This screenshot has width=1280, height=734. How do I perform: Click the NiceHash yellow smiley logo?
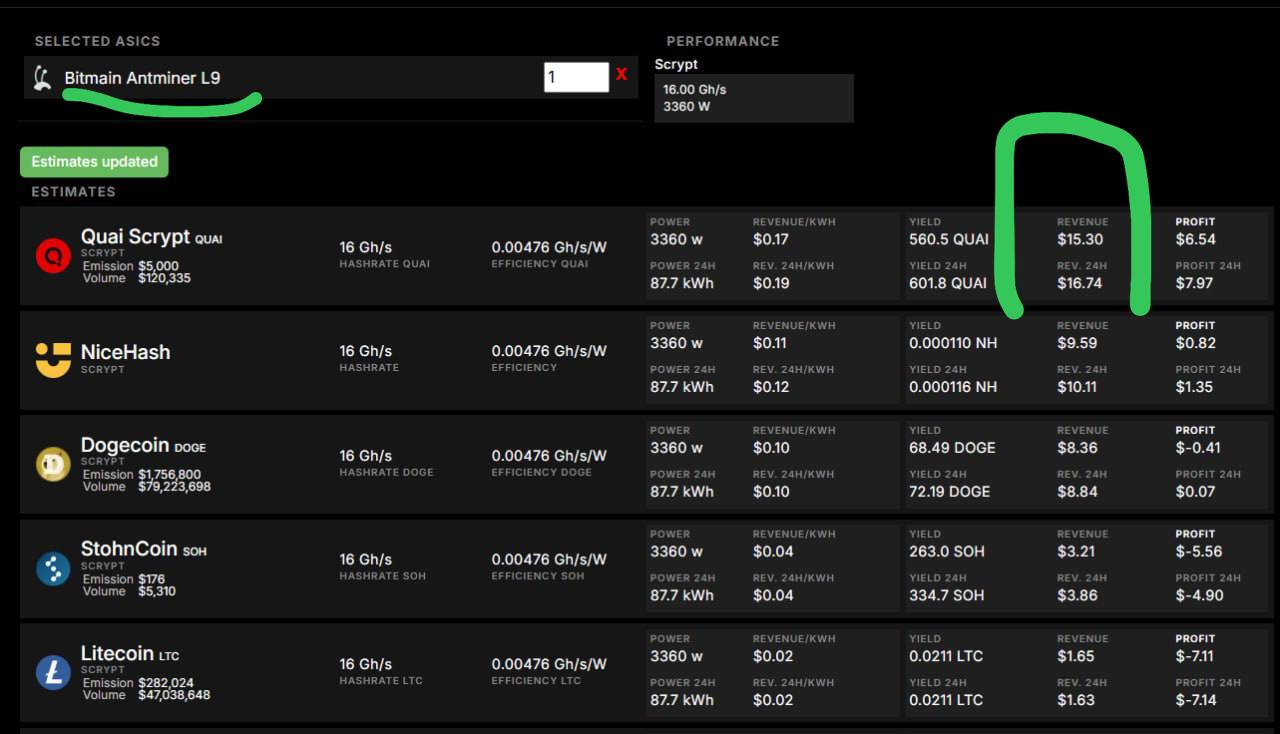click(x=53, y=360)
